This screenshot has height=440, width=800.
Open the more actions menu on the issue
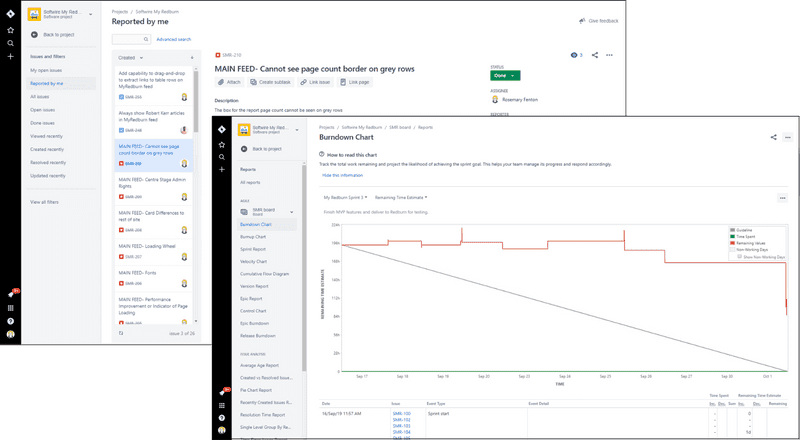click(609, 55)
